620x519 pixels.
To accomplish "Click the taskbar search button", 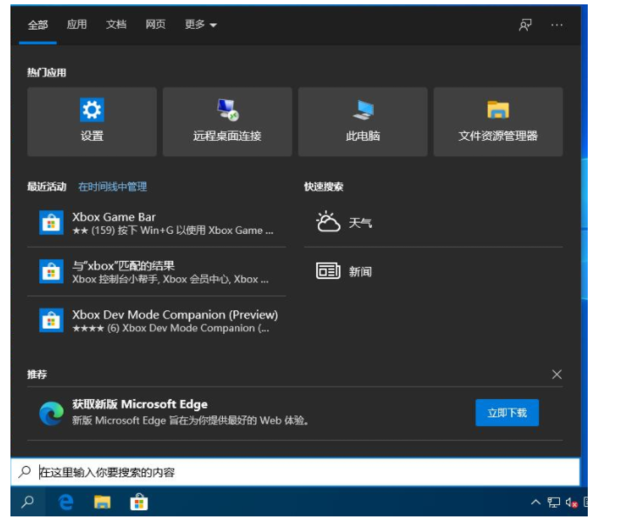I will click(x=28, y=502).
